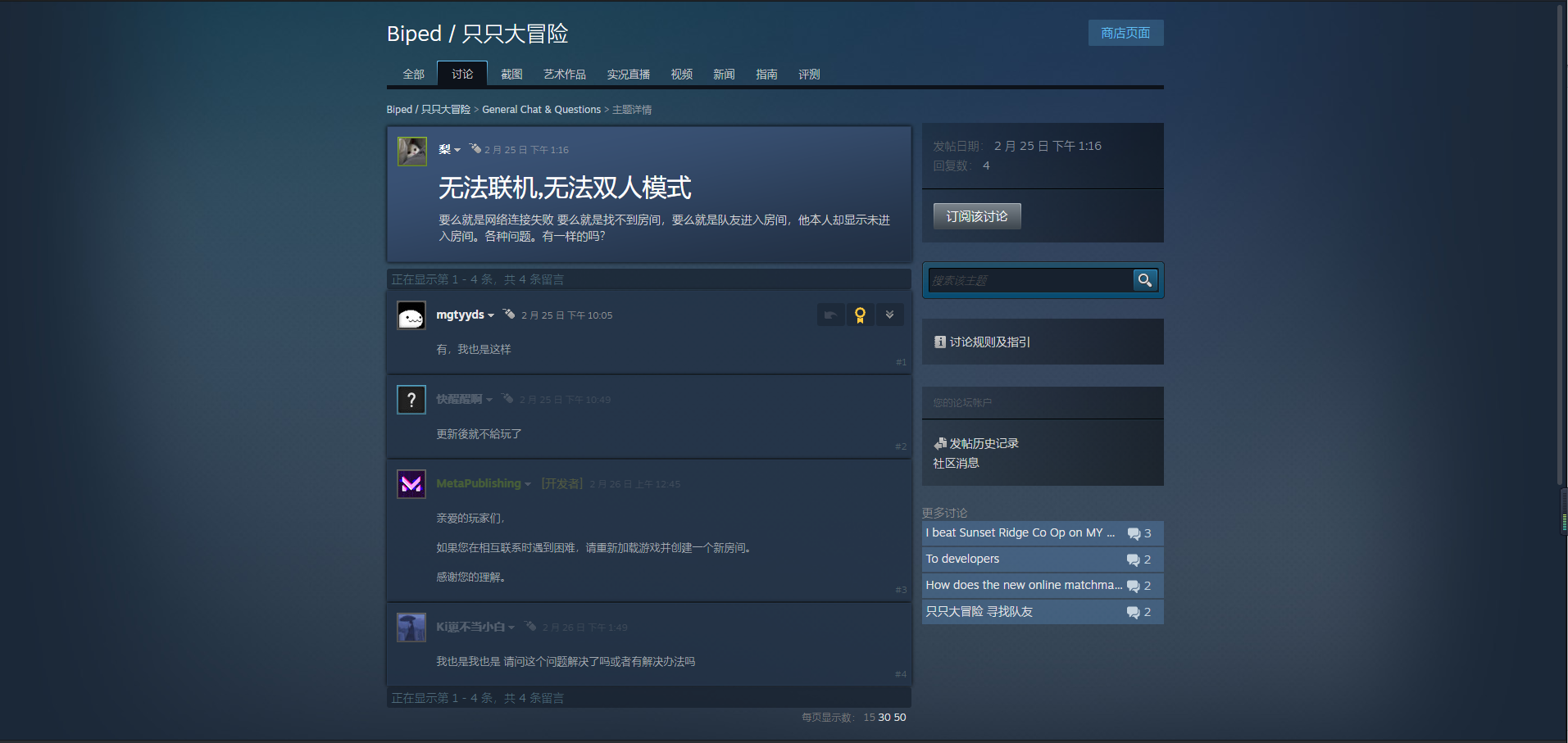Select the 讨论 tab
Viewport: 1568px width, 743px height.
(x=462, y=74)
